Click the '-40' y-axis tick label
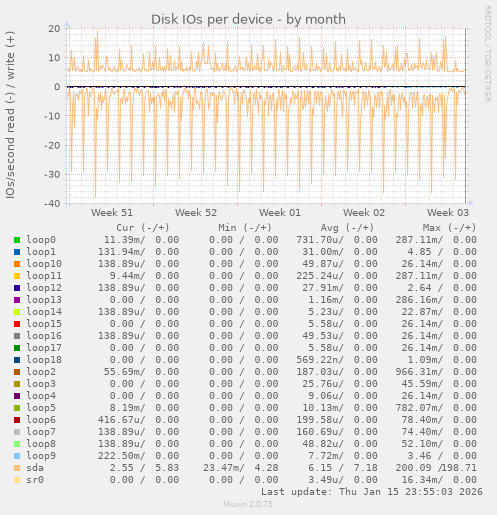Viewport: 497px width, 515px height. pos(52,203)
